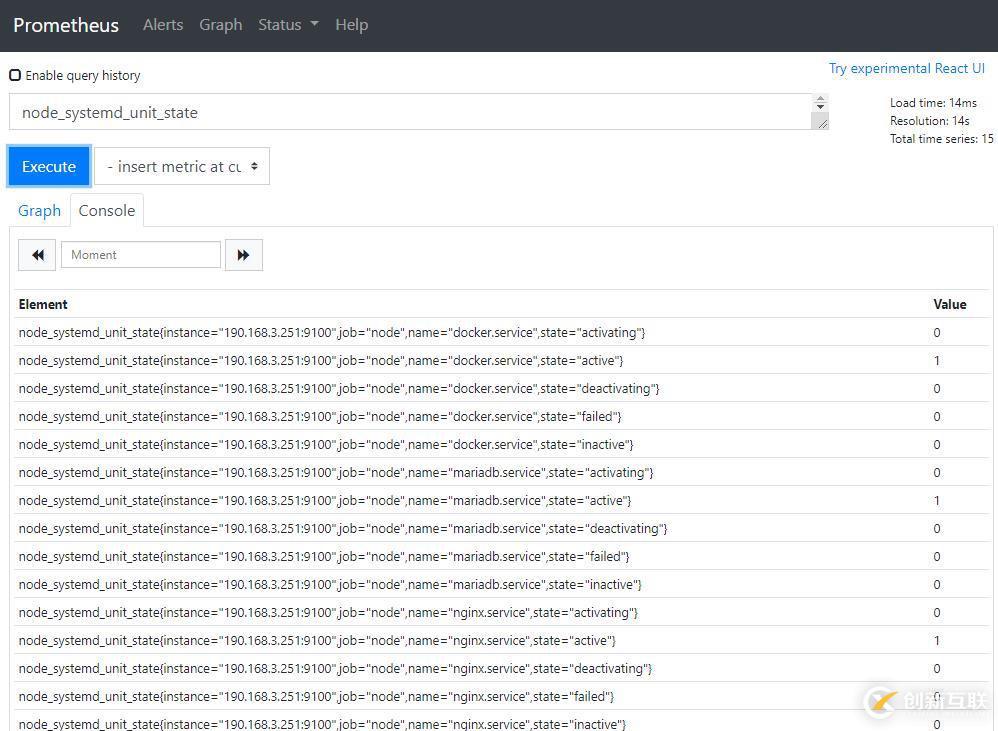The image size is (998, 731).
Task: Click the query box scroll up arrow
Action: [820, 101]
